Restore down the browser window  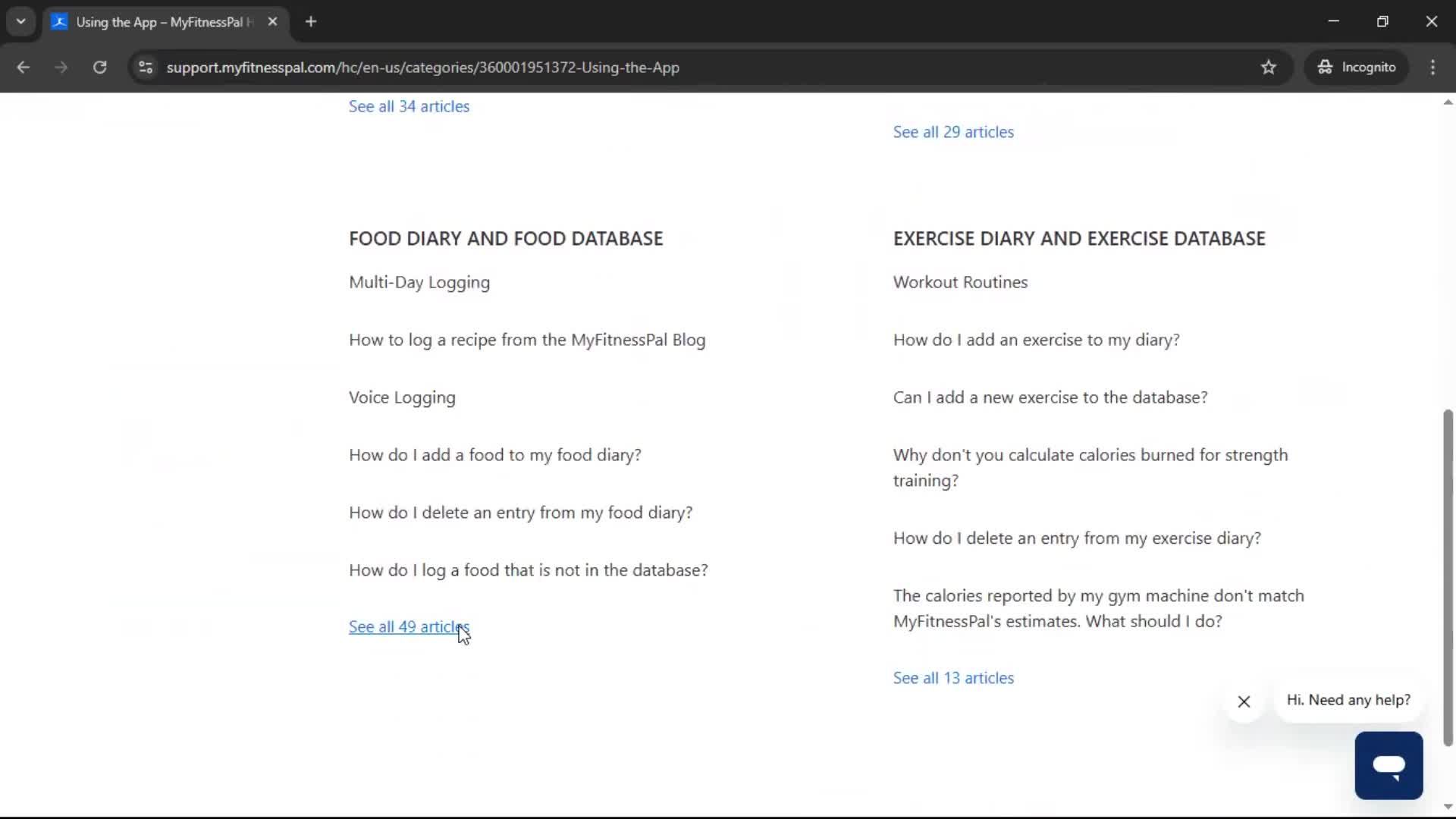click(x=1382, y=22)
